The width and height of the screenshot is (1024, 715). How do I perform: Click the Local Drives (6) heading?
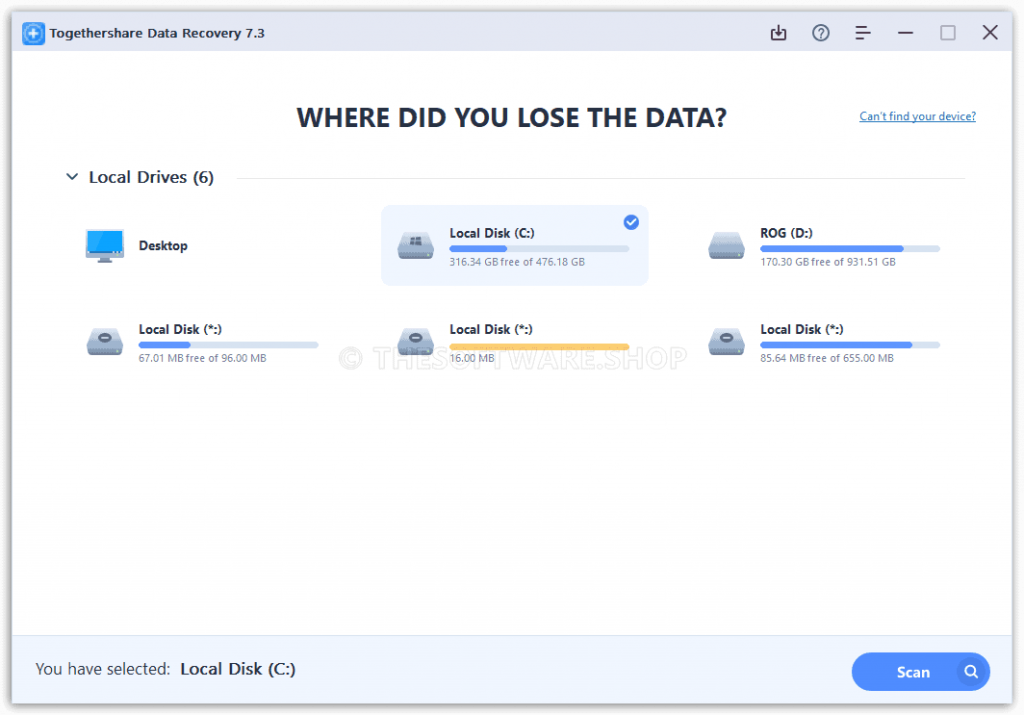[151, 177]
